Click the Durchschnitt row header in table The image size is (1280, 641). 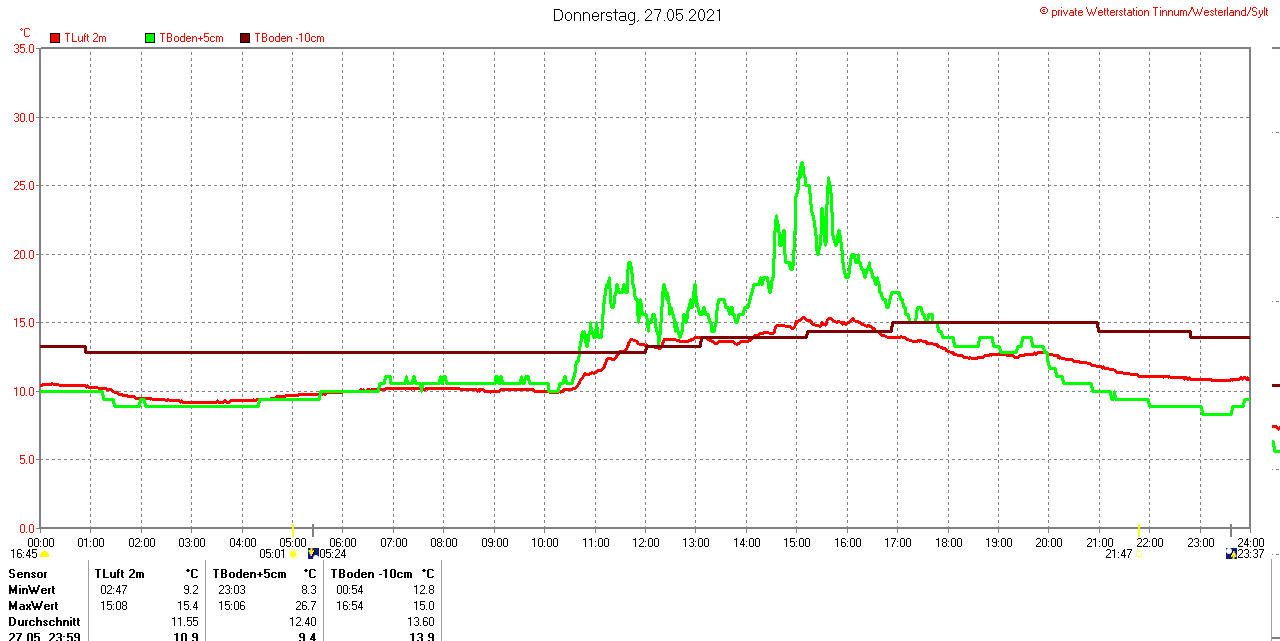point(44,621)
